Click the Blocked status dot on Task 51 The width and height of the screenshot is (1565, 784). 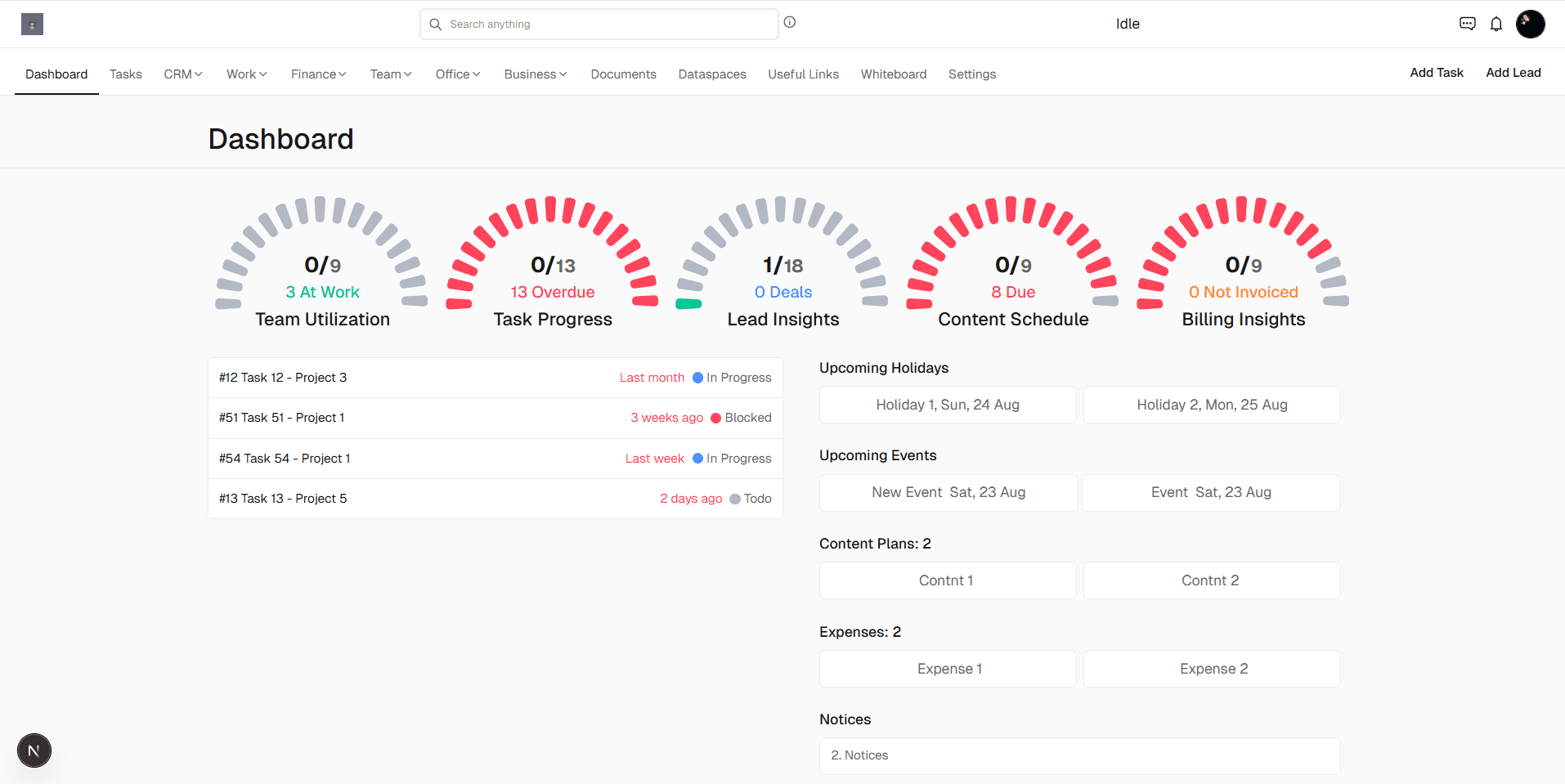[715, 418]
